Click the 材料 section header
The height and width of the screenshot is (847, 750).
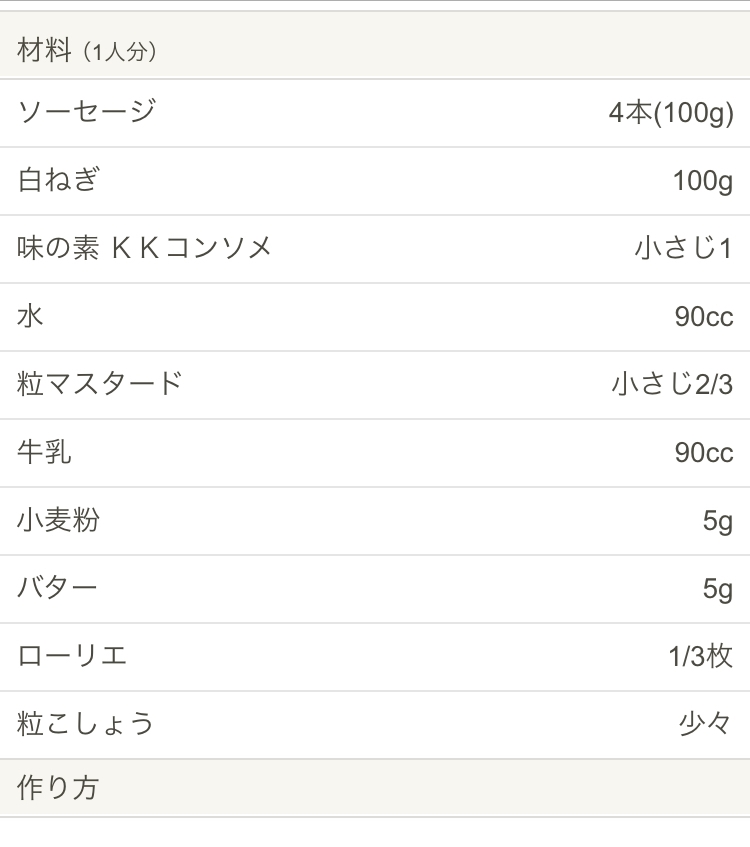coord(44,50)
